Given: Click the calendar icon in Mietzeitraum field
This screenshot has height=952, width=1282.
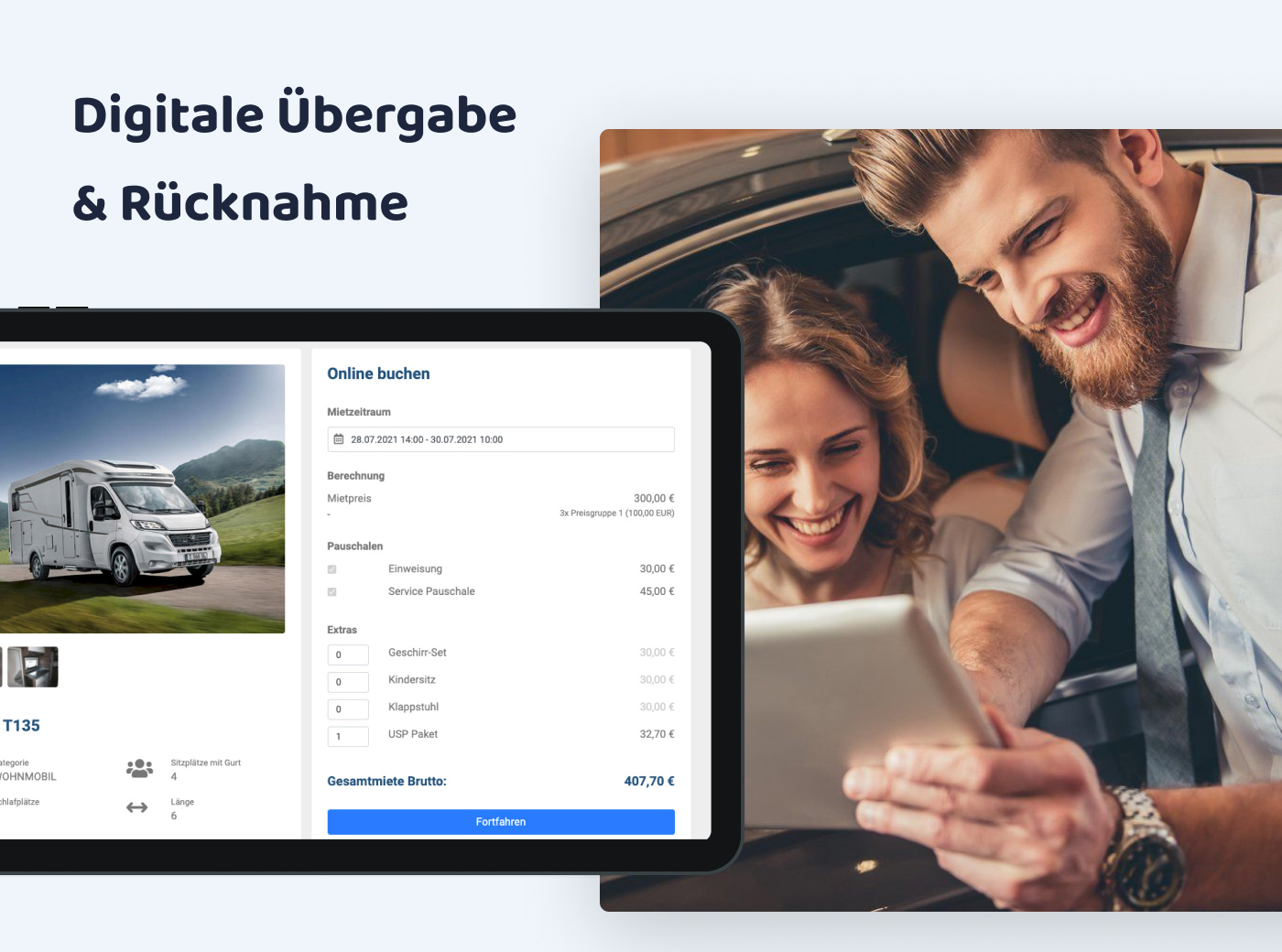Looking at the screenshot, I should 339,439.
